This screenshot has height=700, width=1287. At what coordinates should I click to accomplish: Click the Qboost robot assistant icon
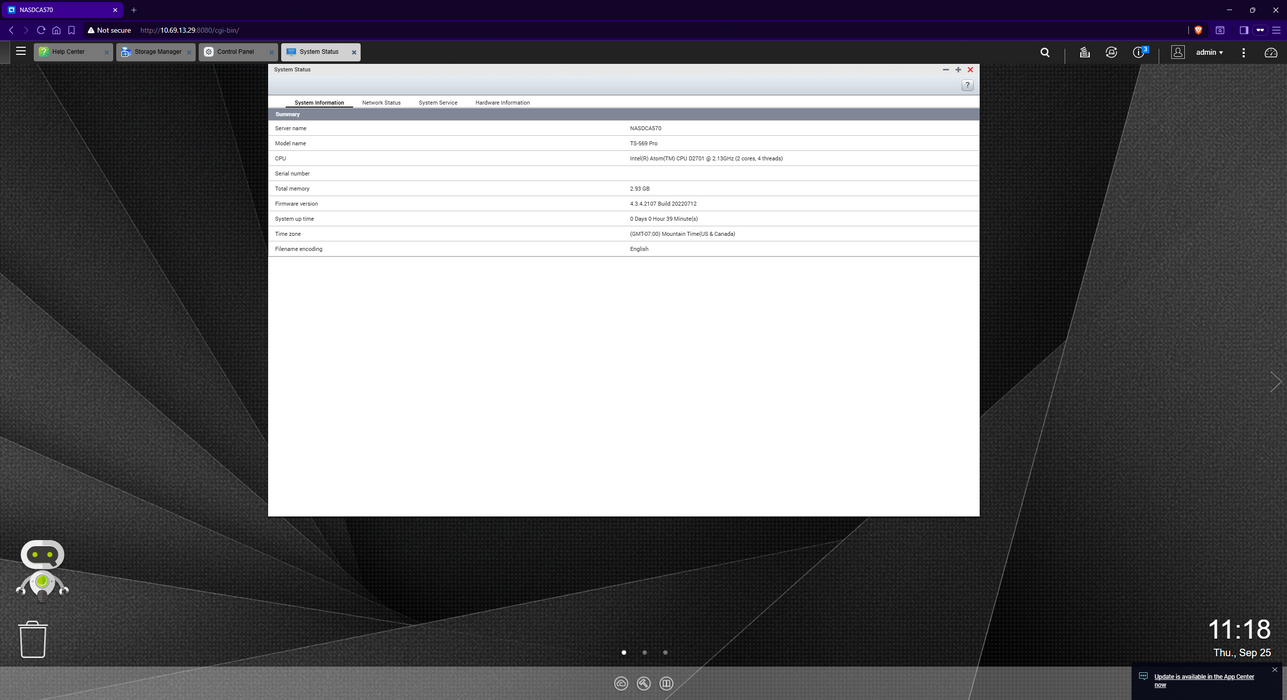(x=42, y=570)
